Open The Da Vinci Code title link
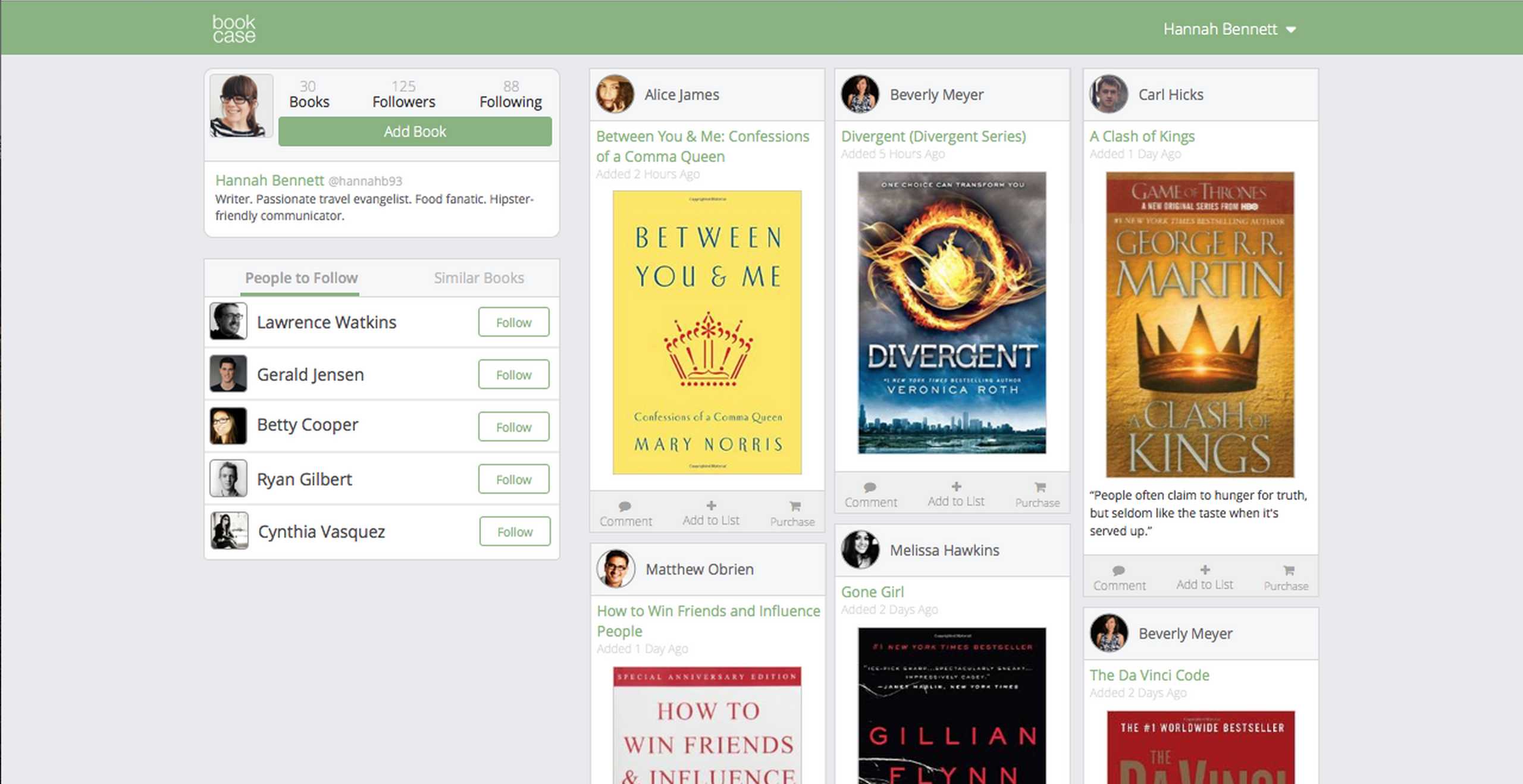This screenshot has width=1523, height=784. 1149,675
